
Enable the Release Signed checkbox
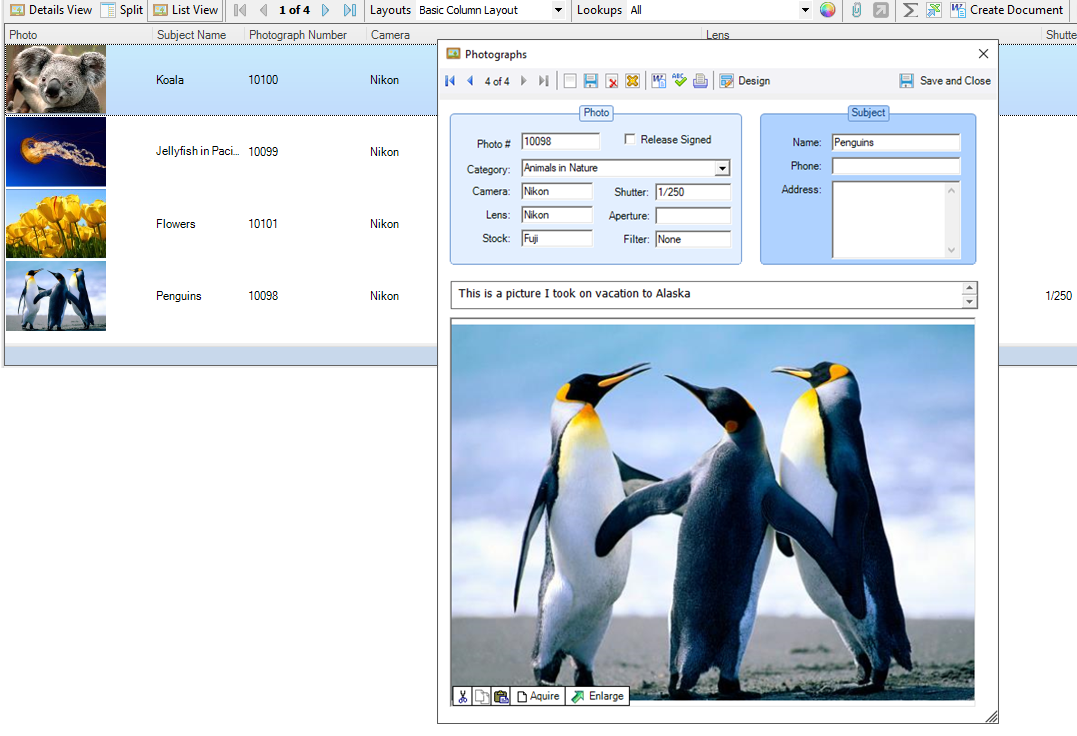(x=630, y=139)
